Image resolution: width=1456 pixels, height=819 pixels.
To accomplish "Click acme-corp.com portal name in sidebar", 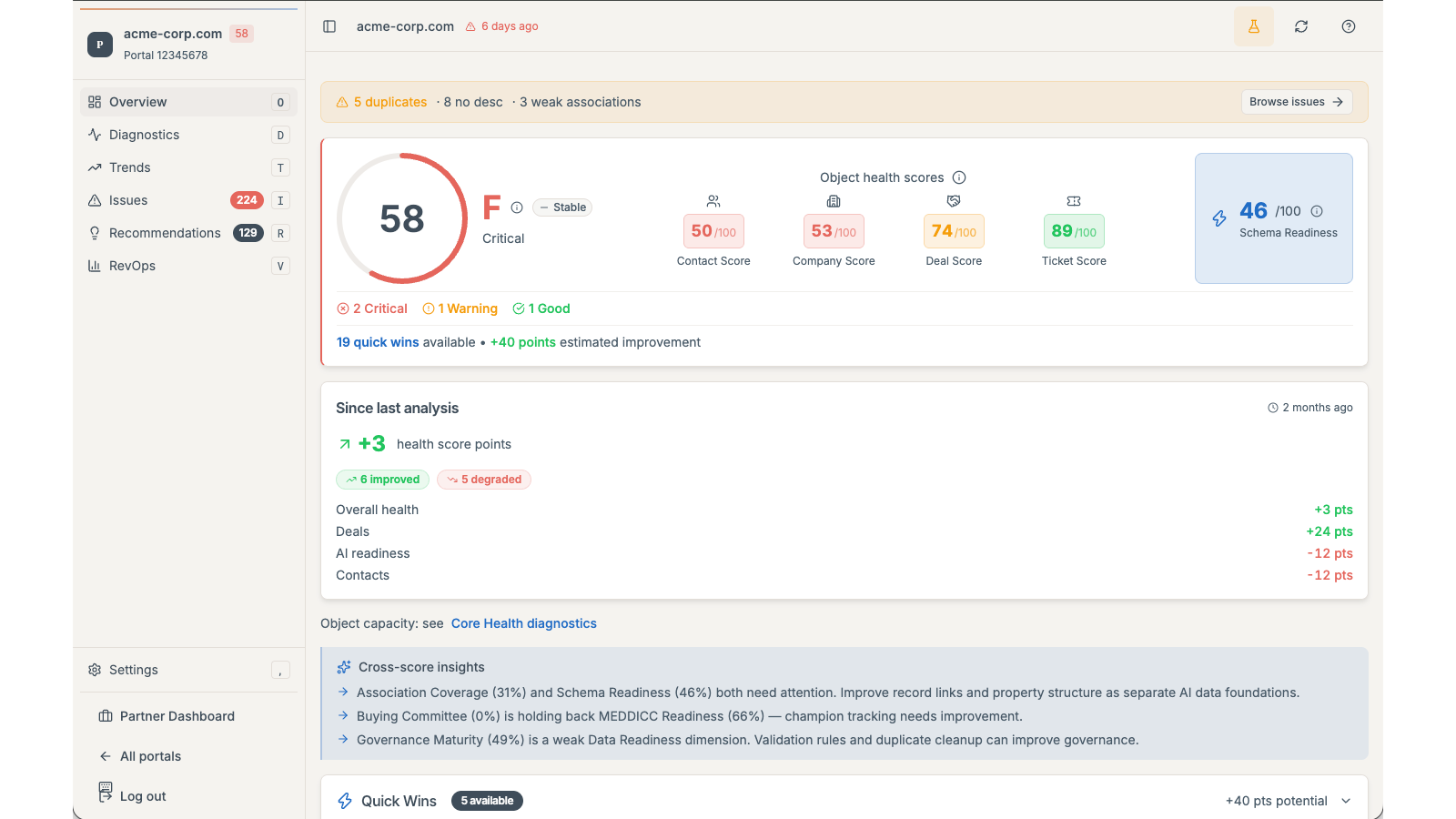I will point(173,34).
